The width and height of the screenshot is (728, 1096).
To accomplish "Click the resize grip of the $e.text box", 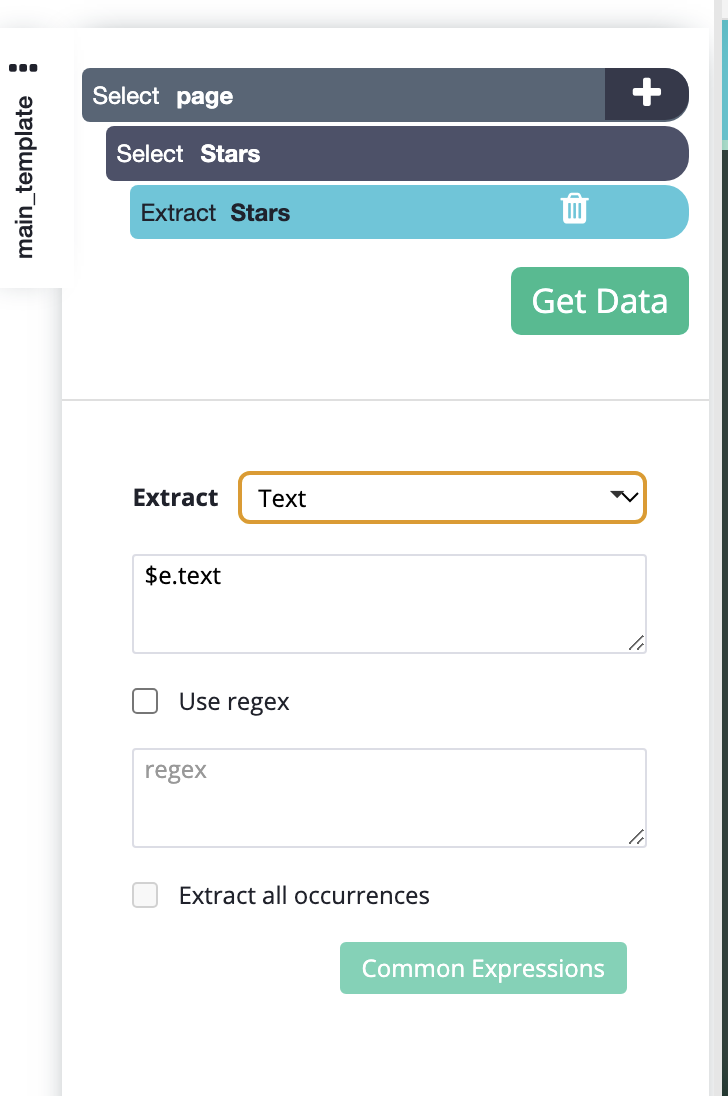I will pyautogui.click(x=636, y=643).
